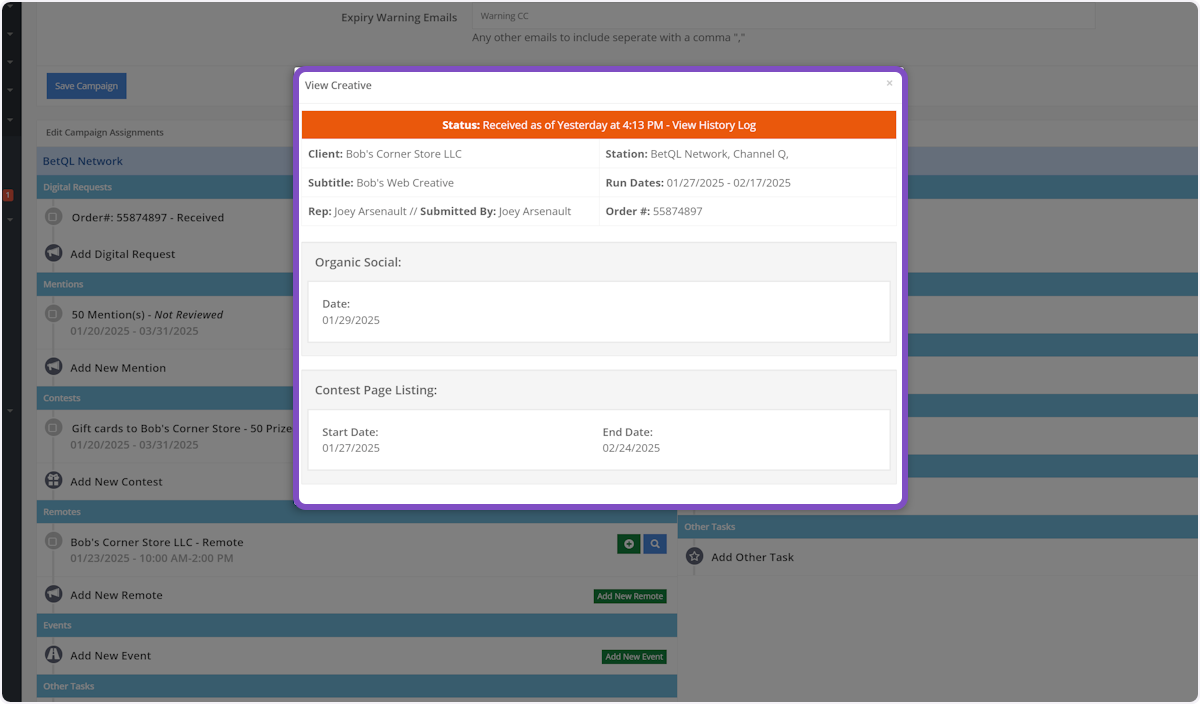Click the gift icon beside Add New Contest
The image size is (1200, 704).
(54, 481)
